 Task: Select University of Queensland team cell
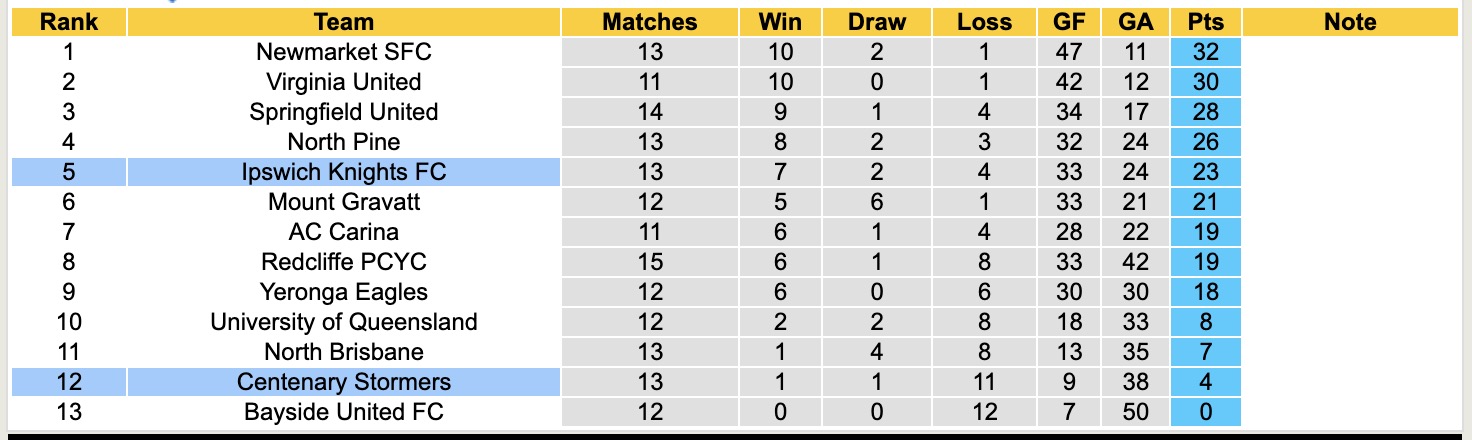343,322
